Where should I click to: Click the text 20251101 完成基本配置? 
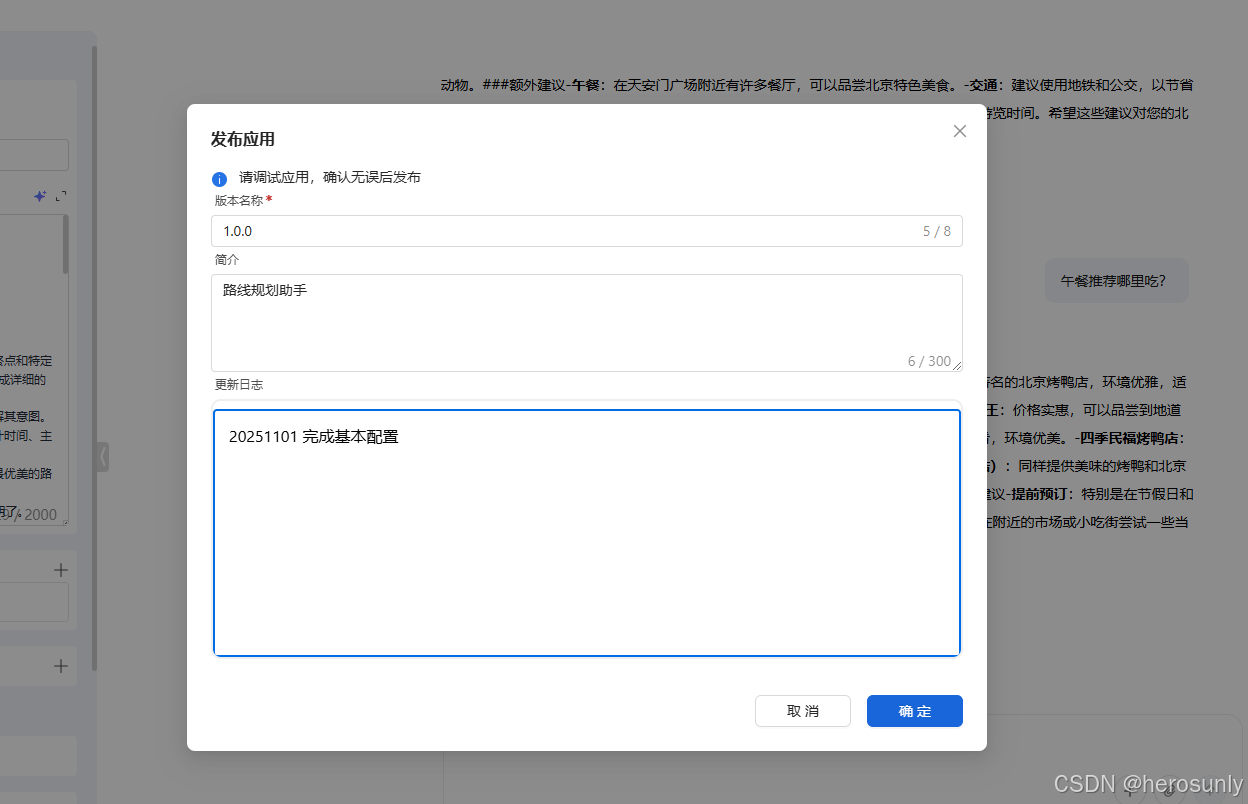coord(314,436)
